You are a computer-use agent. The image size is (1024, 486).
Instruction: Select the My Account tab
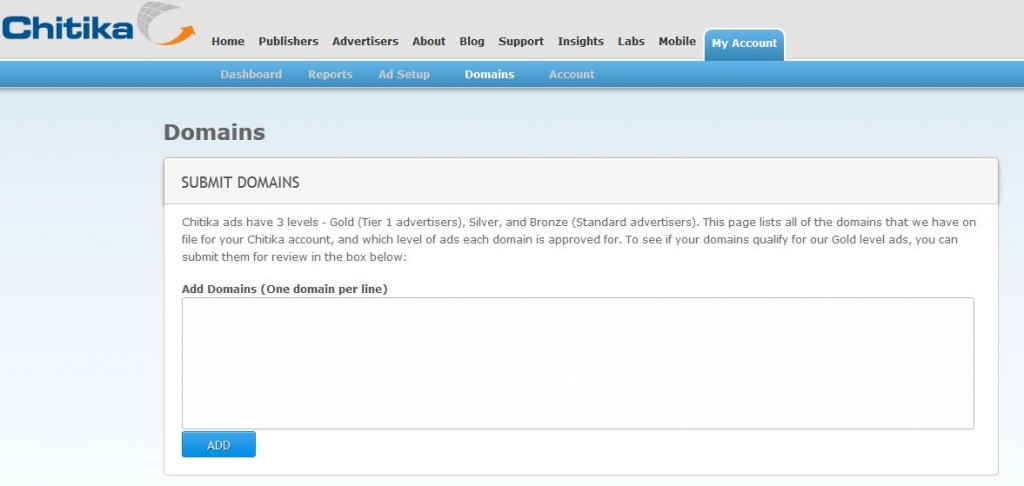[x=744, y=44]
